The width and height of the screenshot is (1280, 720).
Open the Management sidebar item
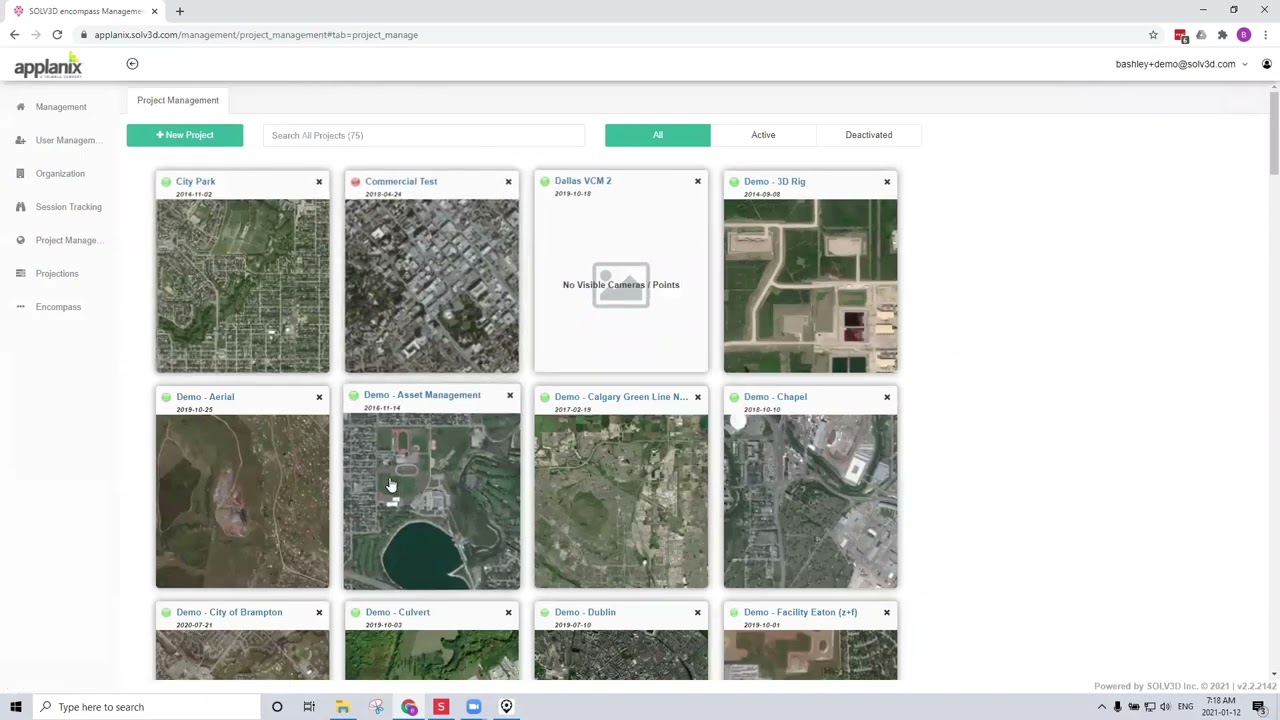pos(61,107)
